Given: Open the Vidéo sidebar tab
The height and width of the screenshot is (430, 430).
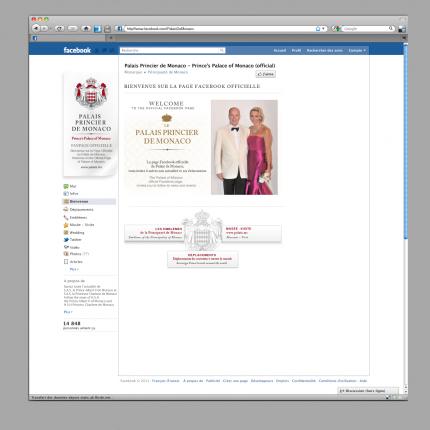Looking at the screenshot, I should click(74, 247).
